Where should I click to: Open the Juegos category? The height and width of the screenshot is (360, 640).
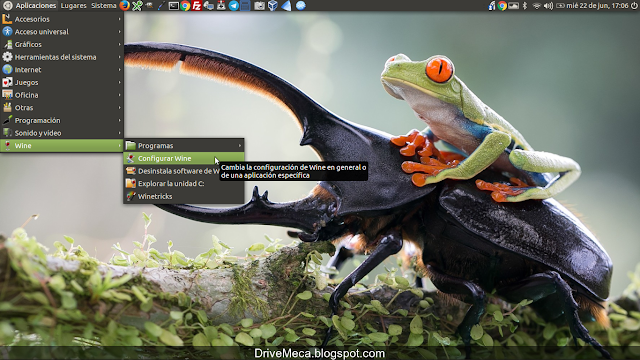62,82
